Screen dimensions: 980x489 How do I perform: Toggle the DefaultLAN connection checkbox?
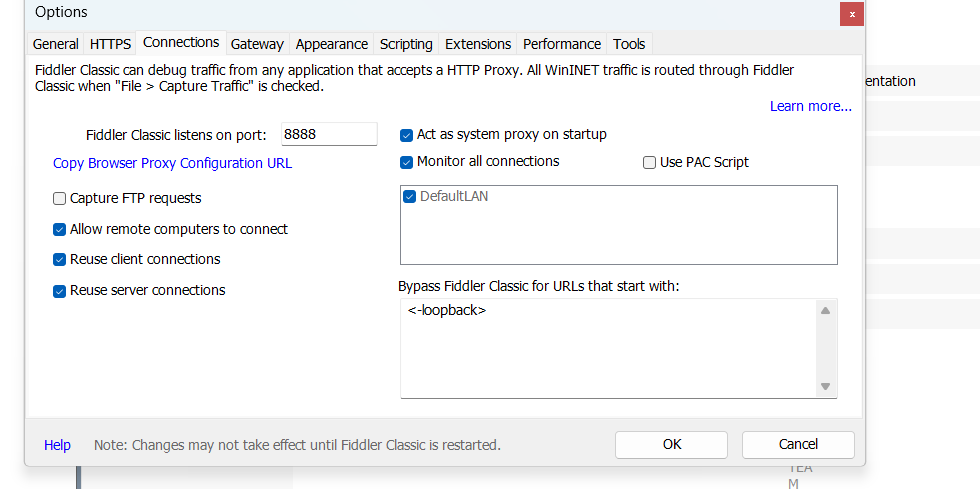(410, 197)
